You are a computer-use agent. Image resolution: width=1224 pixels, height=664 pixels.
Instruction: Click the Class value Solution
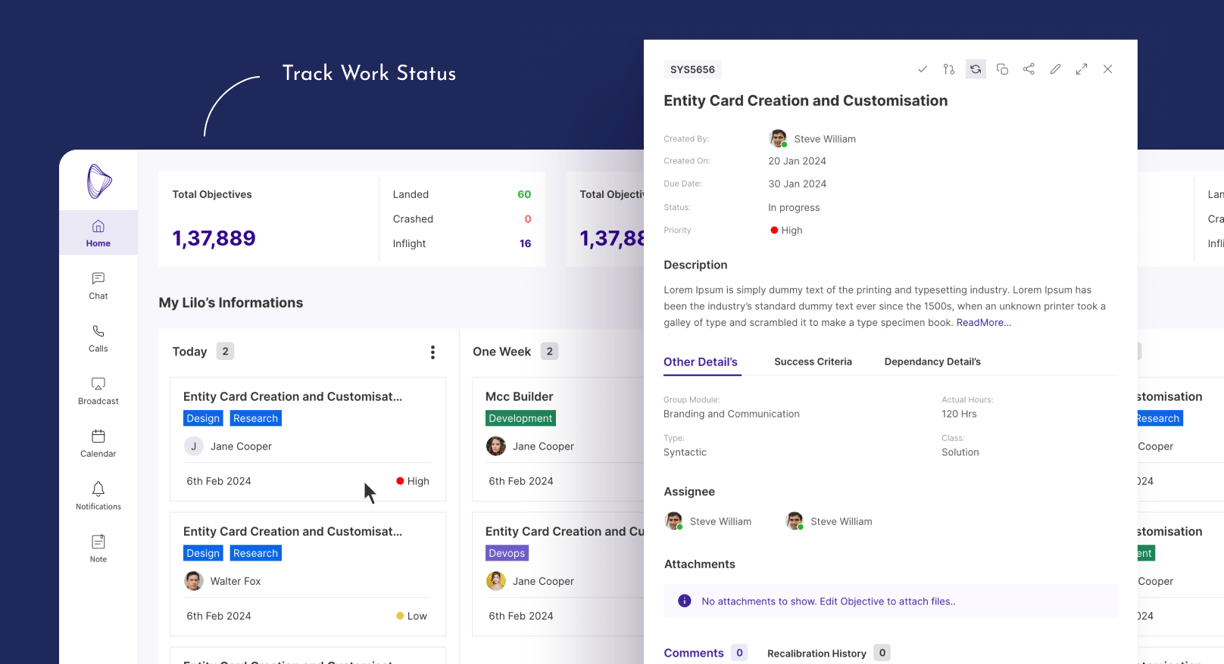pyautogui.click(x=960, y=452)
